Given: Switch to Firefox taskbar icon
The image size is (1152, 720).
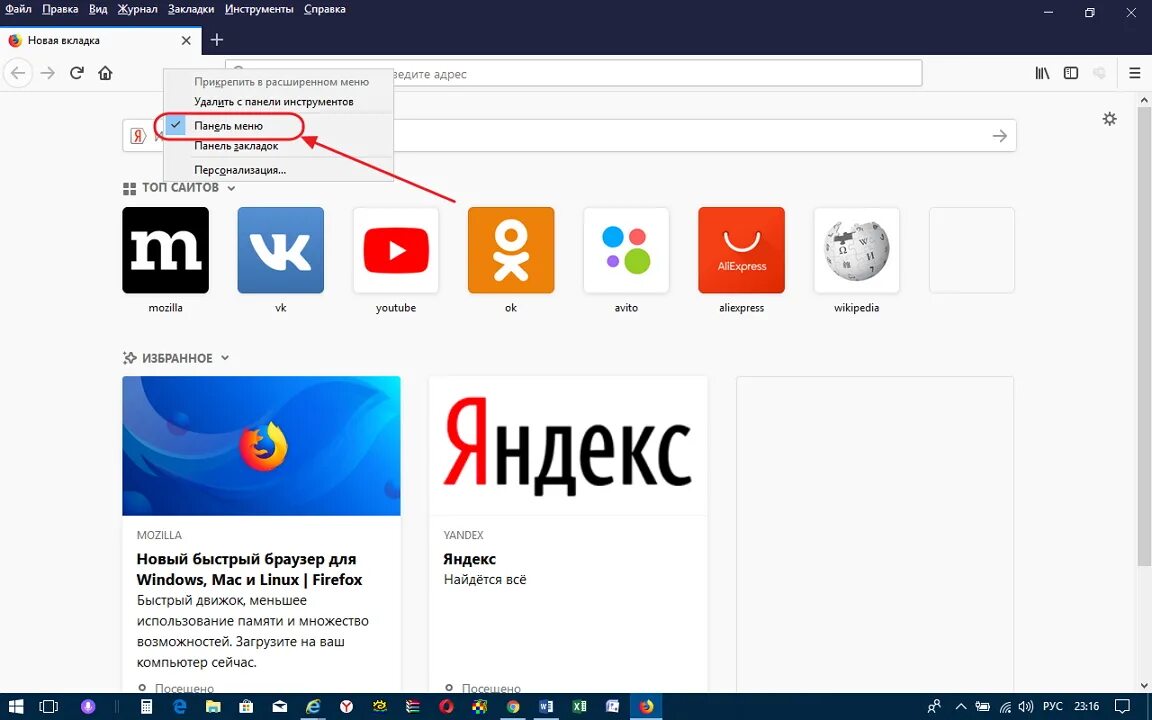Looking at the screenshot, I should pyautogui.click(x=646, y=707).
